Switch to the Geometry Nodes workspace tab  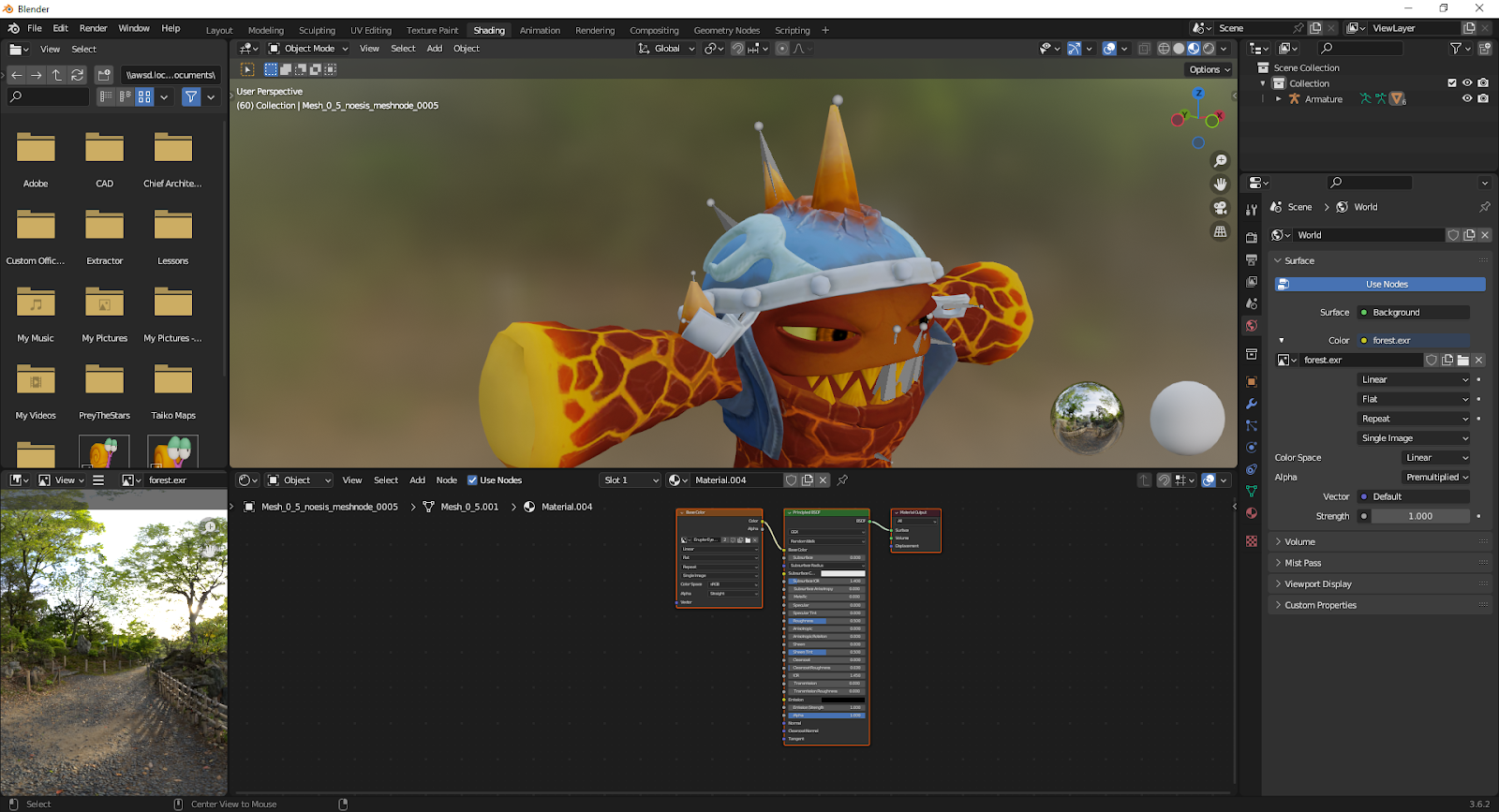727,30
